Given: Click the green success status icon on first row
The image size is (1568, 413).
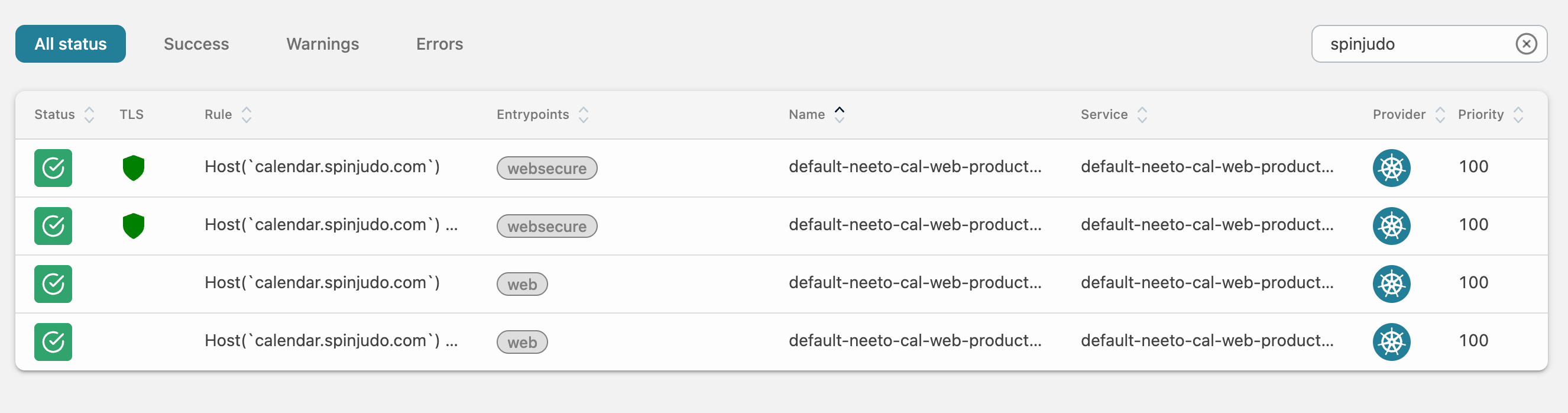Looking at the screenshot, I should (x=53, y=168).
